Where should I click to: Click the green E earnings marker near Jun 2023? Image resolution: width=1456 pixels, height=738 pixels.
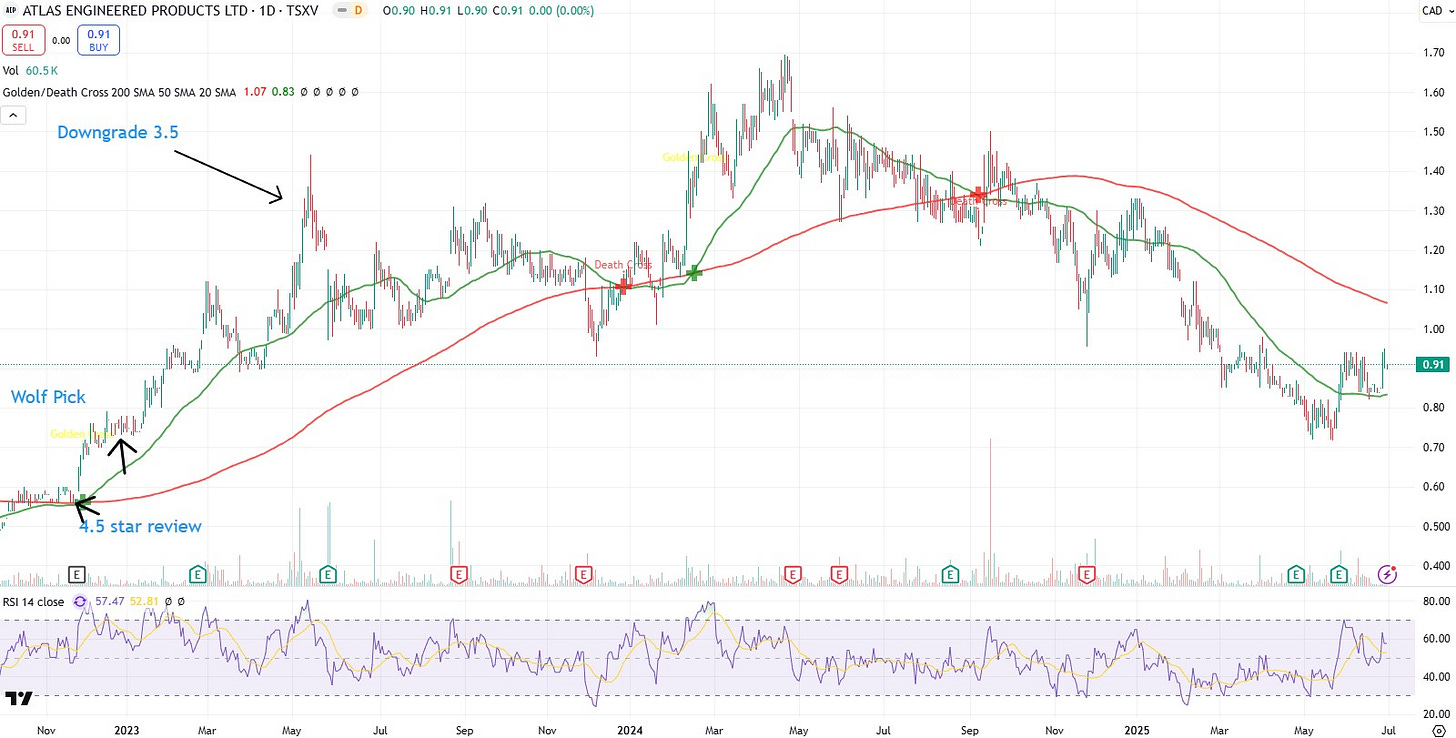[x=327, y=574]
